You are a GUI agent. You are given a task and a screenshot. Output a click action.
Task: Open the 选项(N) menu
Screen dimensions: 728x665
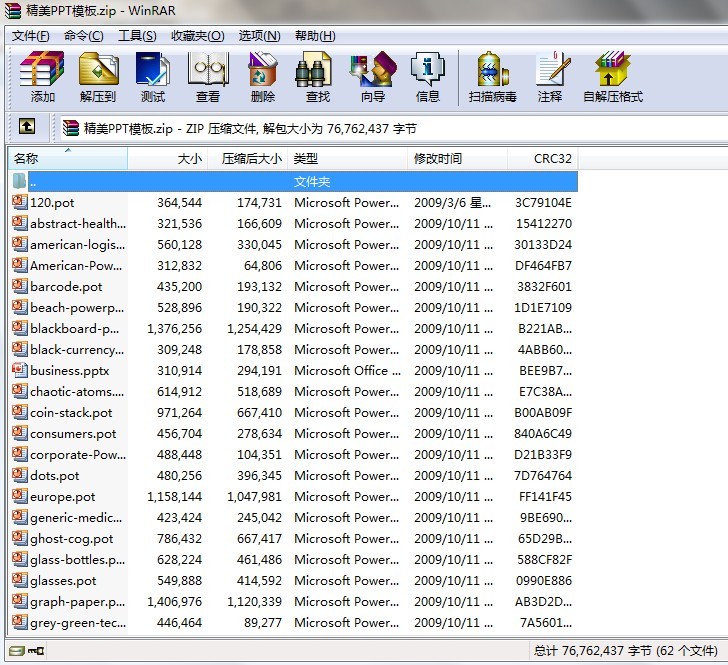tap(260, 36)
